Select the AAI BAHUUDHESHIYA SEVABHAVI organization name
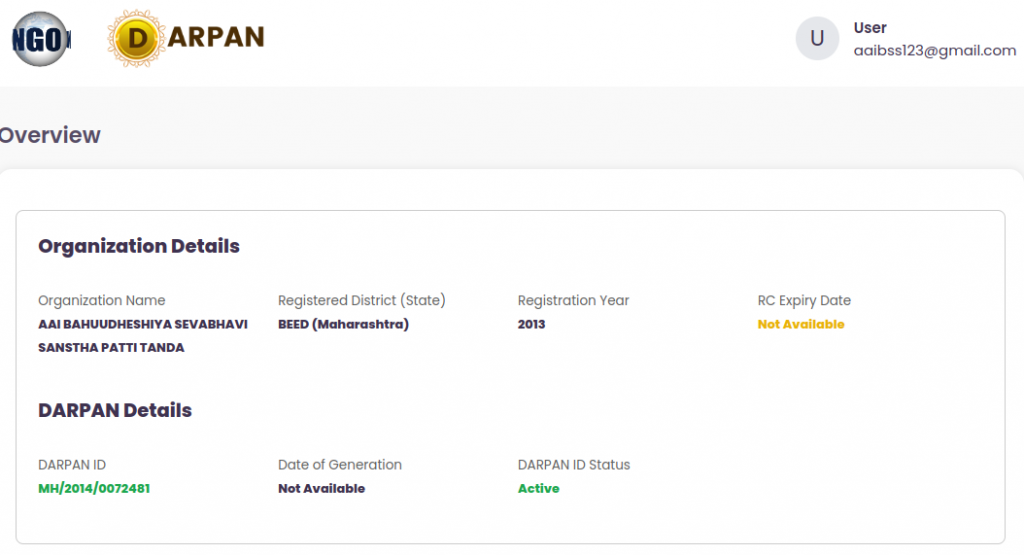1024x555 pixels. [142, 325]
